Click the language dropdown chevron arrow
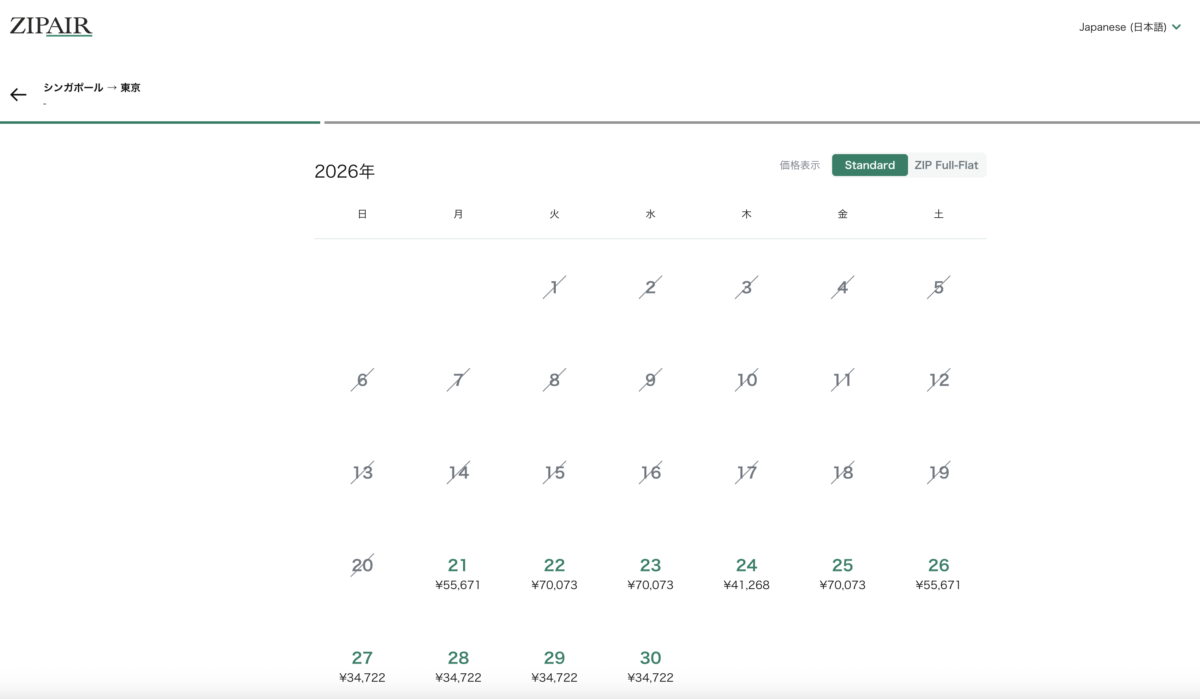1200x699 pixels. pyautogui.click(x=1176, y=27)
